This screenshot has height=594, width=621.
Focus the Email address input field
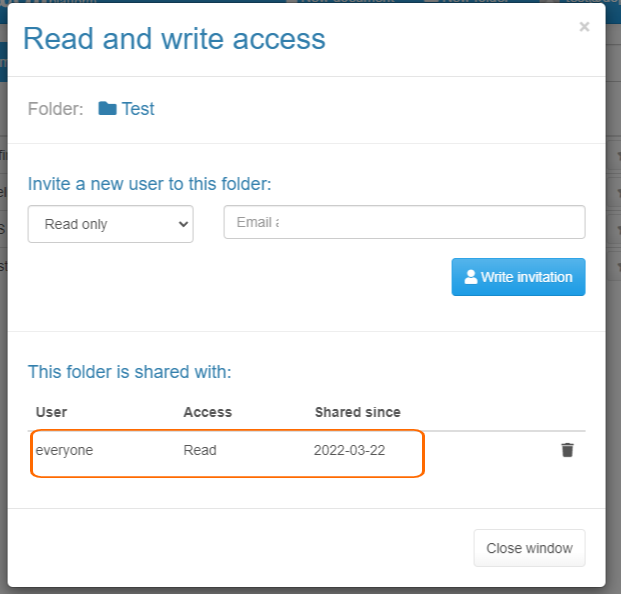404,222
